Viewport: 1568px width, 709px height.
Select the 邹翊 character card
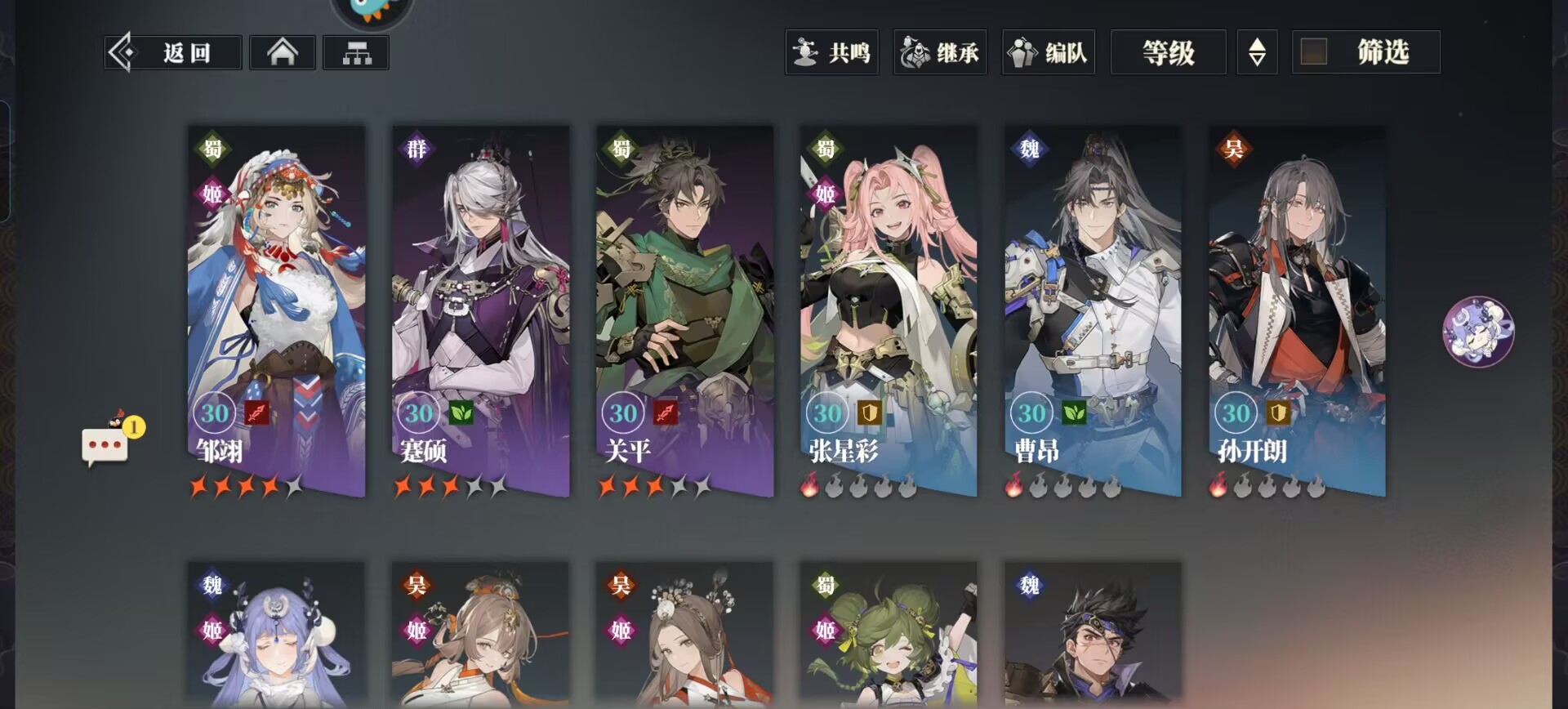point(276,310)
